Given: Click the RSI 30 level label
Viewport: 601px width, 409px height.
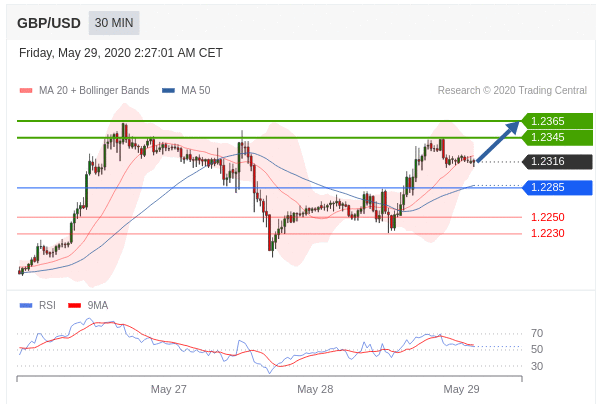Looking at the screenshot, I should (537, 366).
